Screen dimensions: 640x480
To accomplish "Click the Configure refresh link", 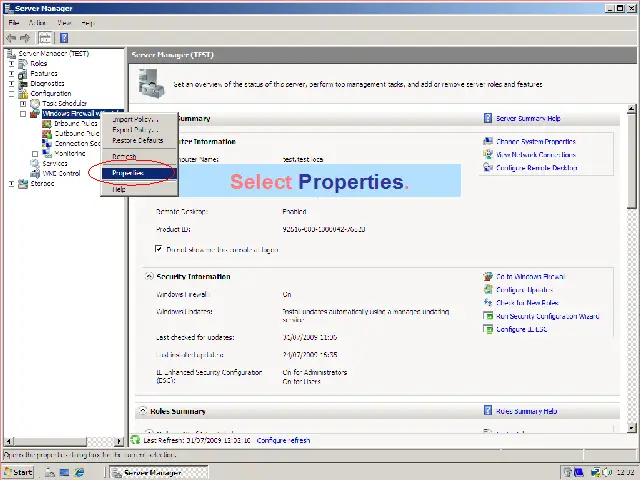I will 283,440.
